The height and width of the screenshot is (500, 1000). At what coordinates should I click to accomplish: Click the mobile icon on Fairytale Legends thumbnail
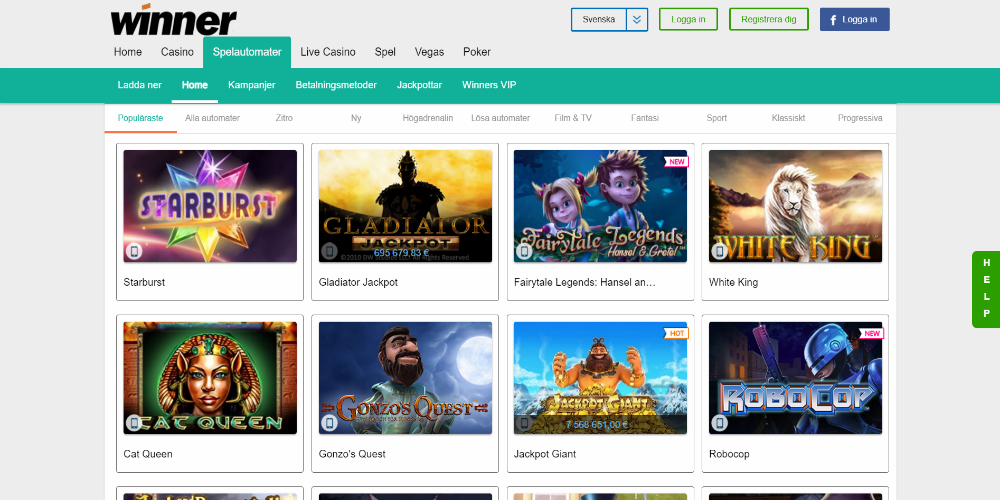click(x=524, y=251)
